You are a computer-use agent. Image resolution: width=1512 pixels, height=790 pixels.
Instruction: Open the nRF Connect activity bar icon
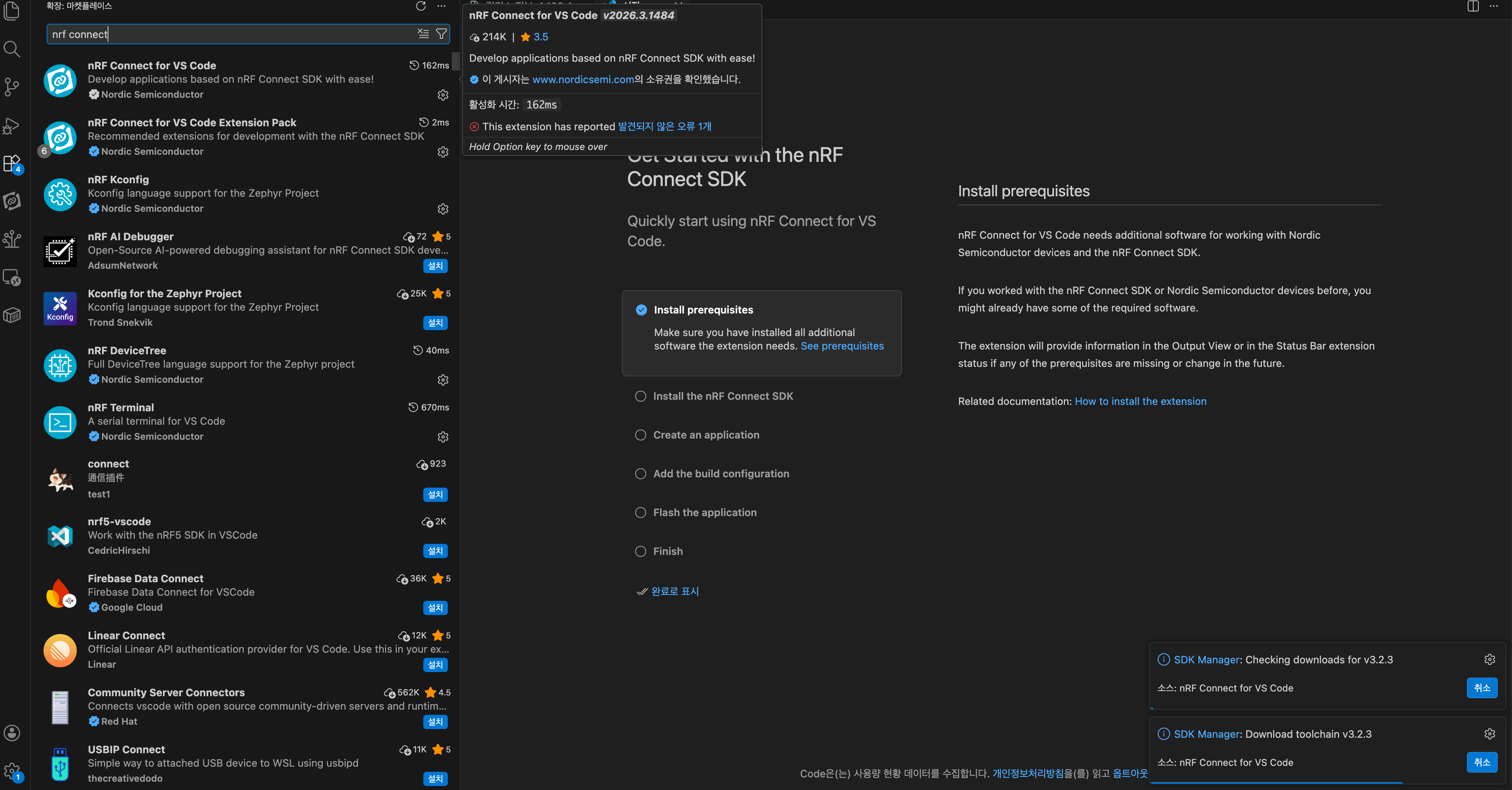click(x=12, y=201)
